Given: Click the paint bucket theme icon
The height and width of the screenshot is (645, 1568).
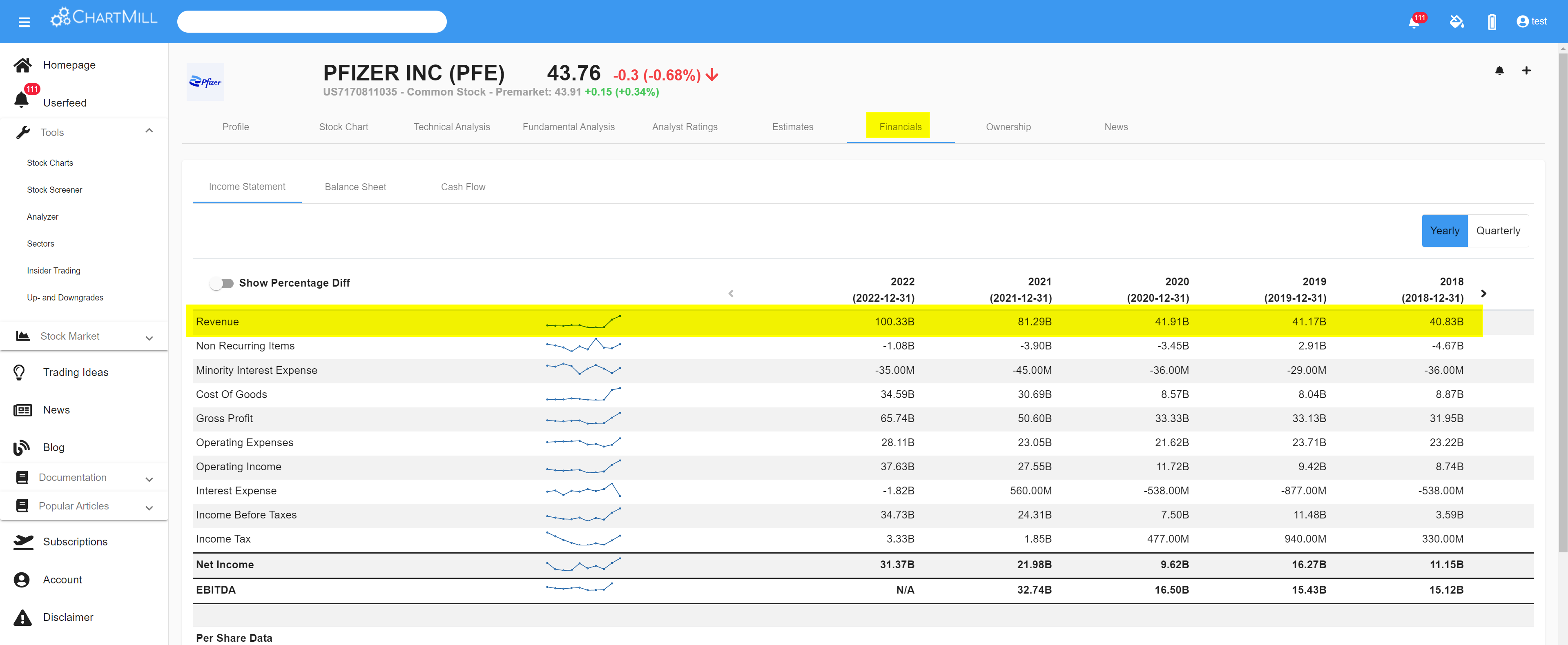Looking at the screenshot, I should point(1456,22).
